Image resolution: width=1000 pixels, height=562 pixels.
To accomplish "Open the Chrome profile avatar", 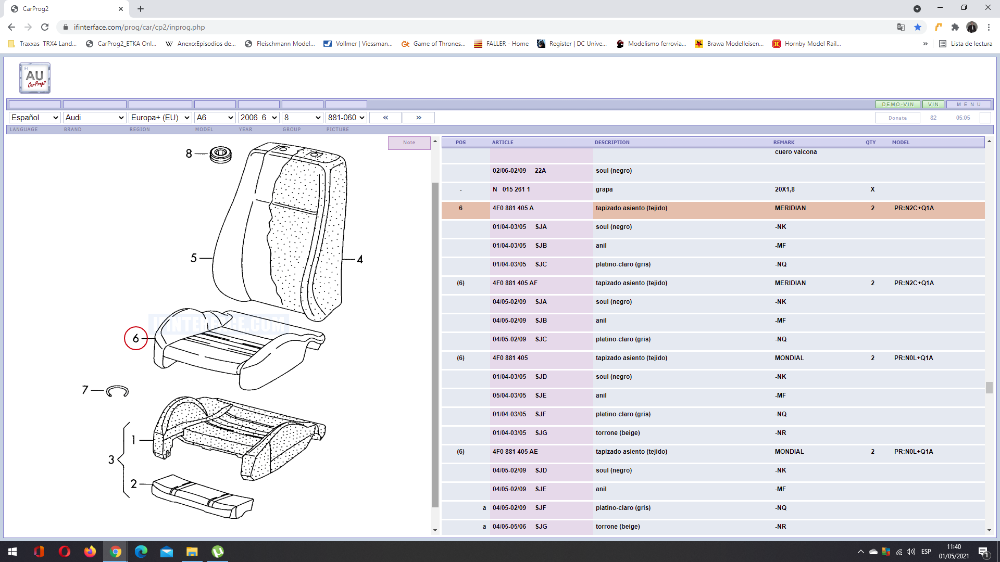I will point(971,27).
